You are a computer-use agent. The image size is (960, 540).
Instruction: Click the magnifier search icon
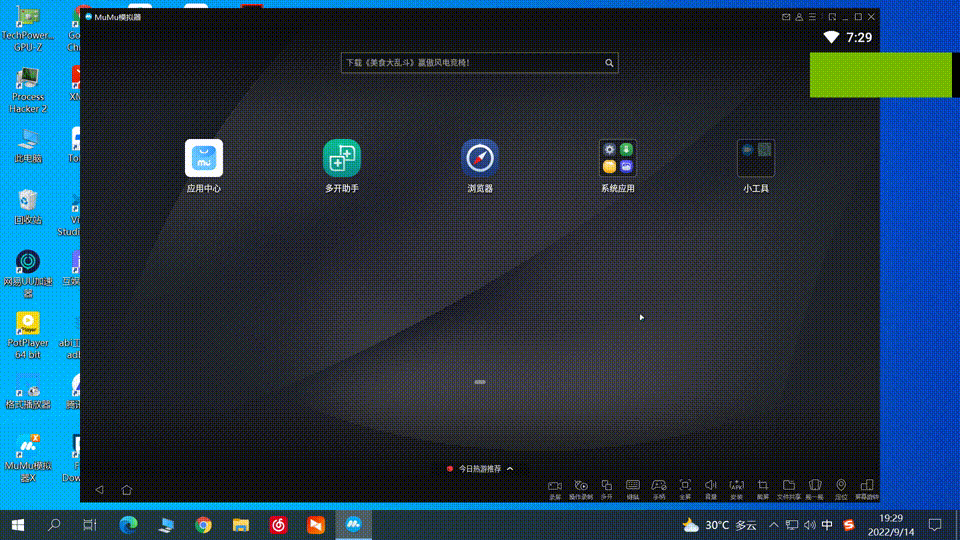(x=609, y=62)
